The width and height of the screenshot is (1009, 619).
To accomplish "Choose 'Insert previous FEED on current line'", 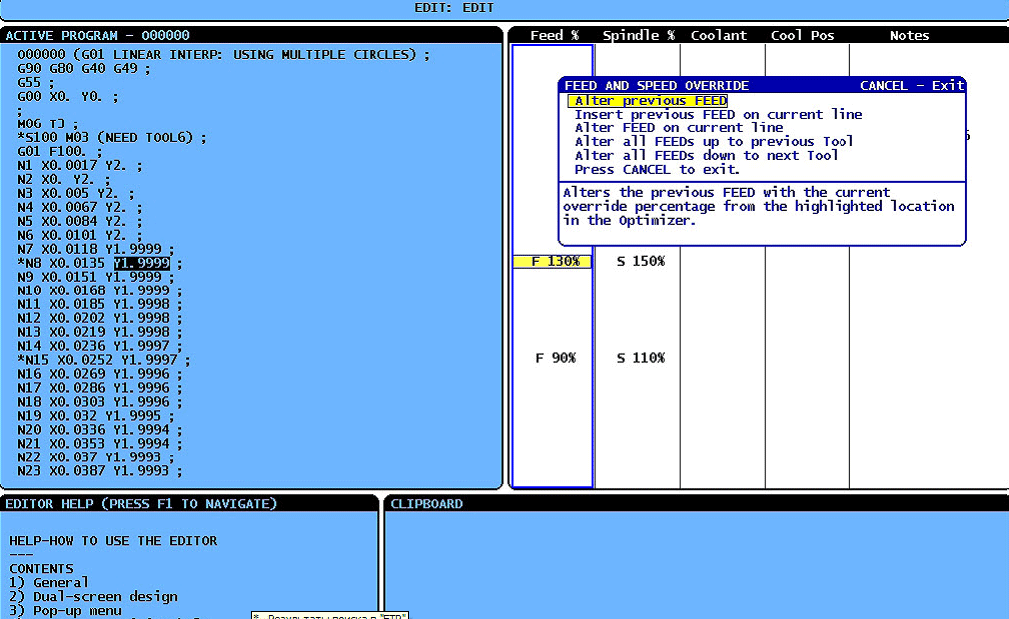I will point(717,115).
